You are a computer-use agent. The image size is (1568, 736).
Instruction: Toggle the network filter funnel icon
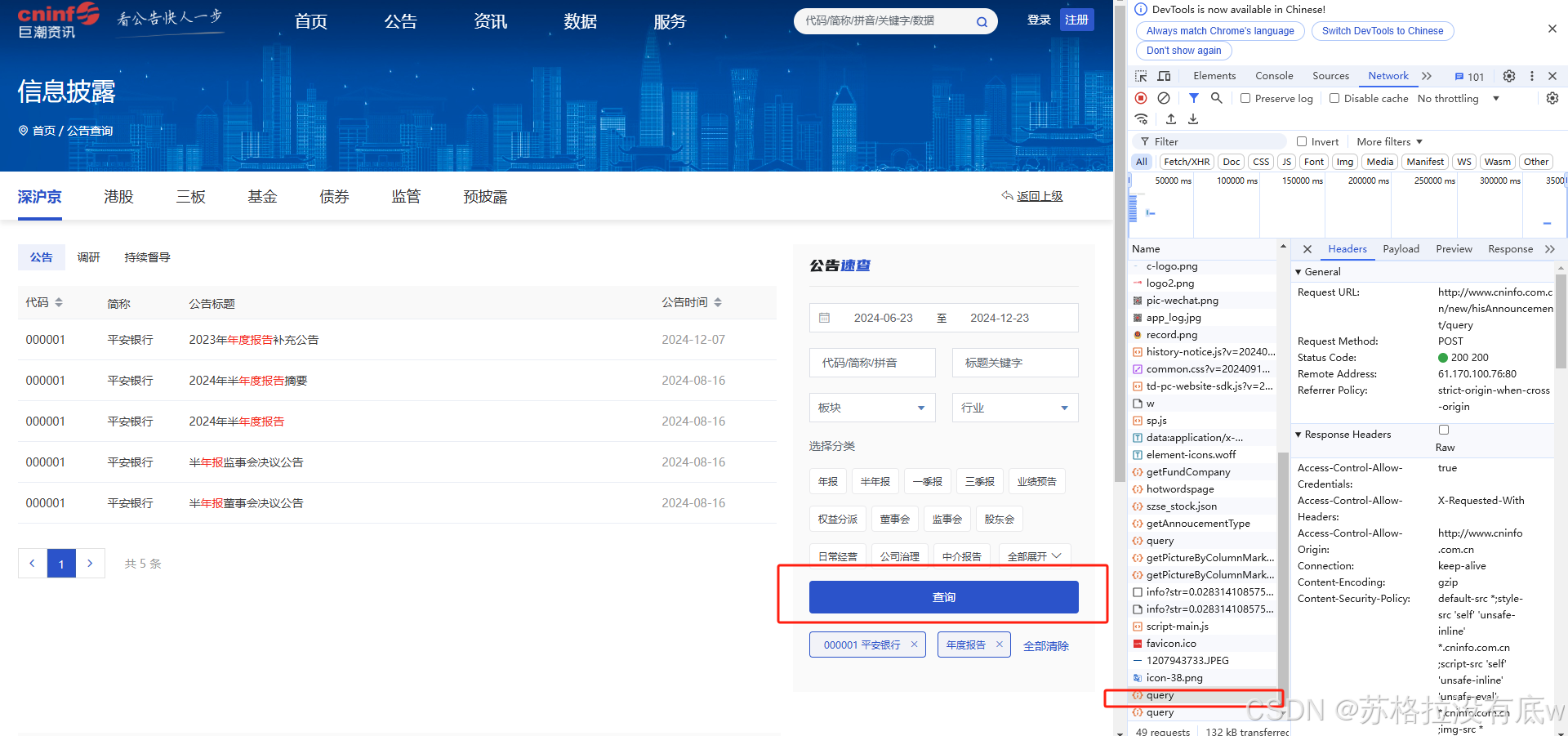click(1194, 98)
